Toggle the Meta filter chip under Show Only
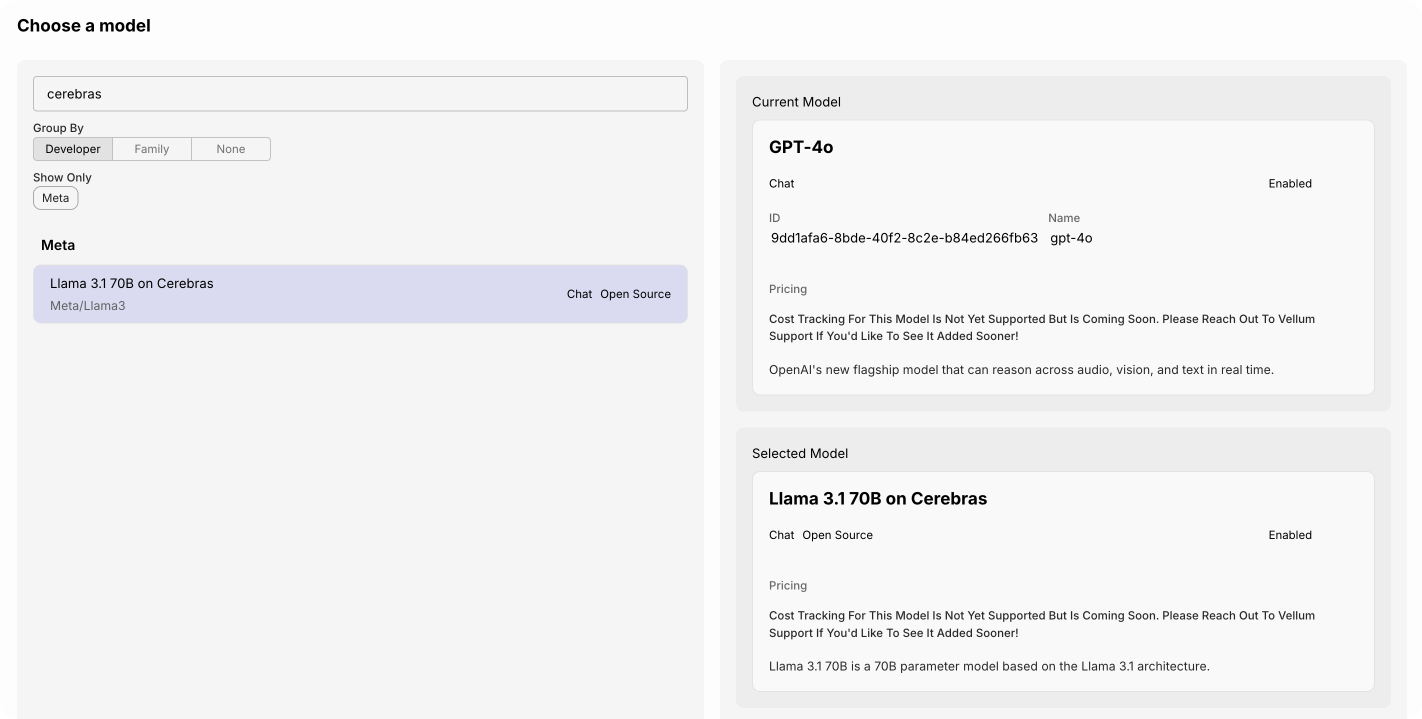 pos(56,198)
